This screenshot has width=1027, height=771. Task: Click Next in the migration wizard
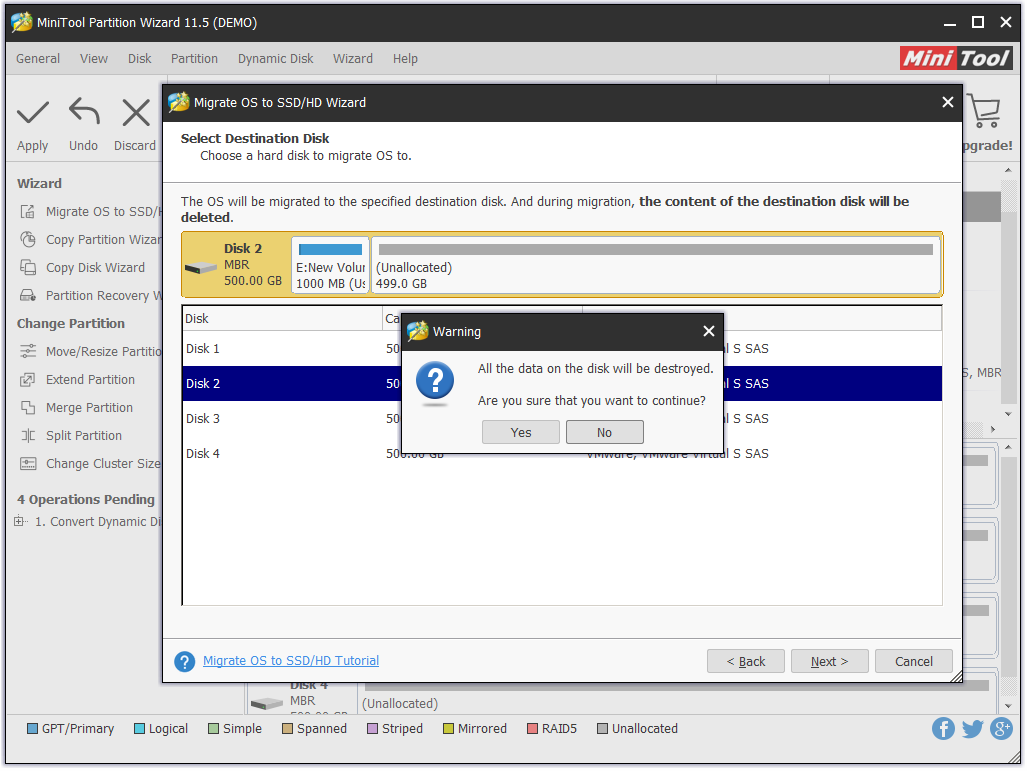click(830, 662)
